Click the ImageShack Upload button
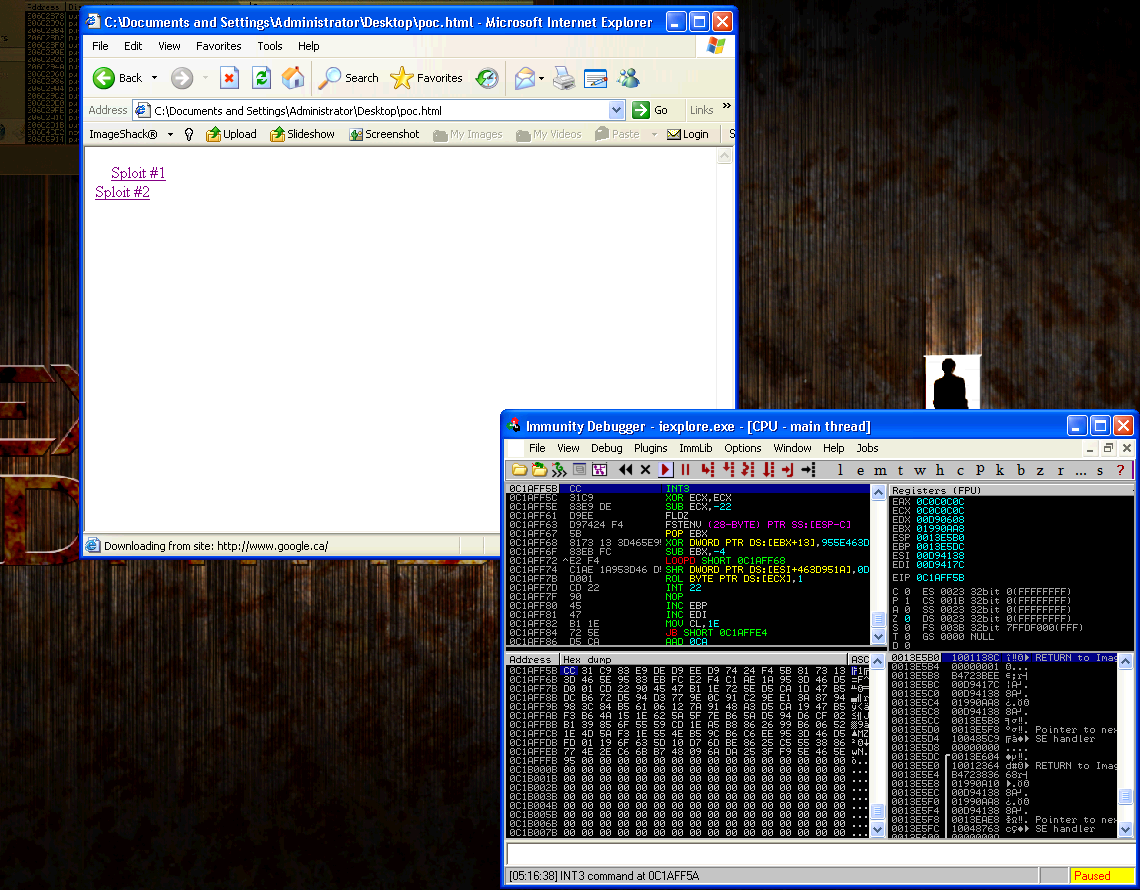 (x=231, y=135)
